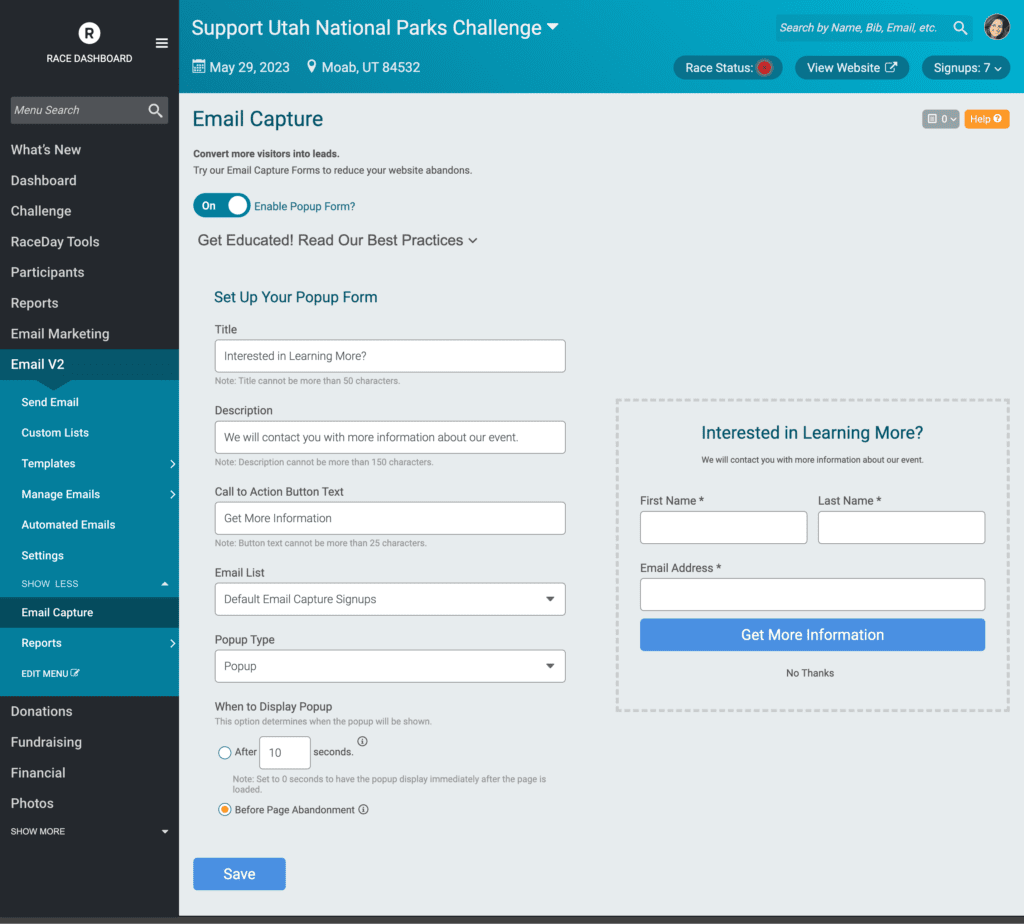Click the Menu Search input field
Screen dimensions: 1024x924
click(x=89, y=110)
